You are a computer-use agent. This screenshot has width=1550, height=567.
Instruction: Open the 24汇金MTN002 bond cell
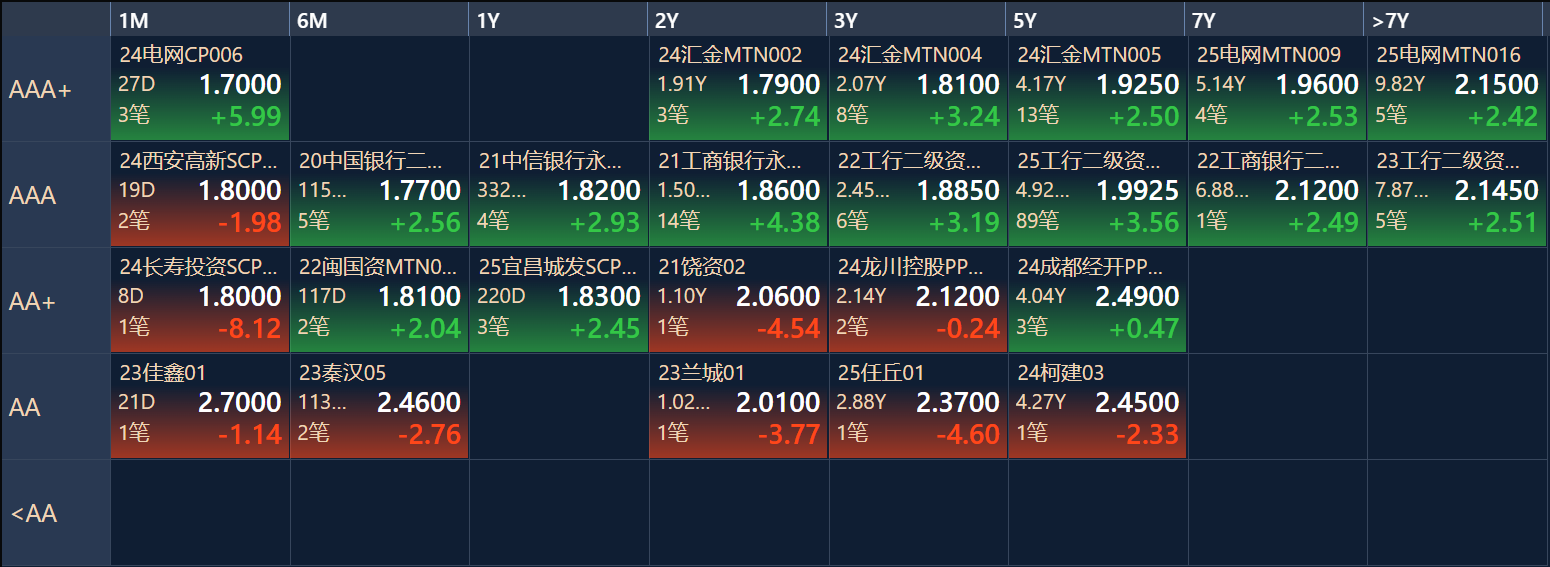pyautogui.click(x=738, y=90)
